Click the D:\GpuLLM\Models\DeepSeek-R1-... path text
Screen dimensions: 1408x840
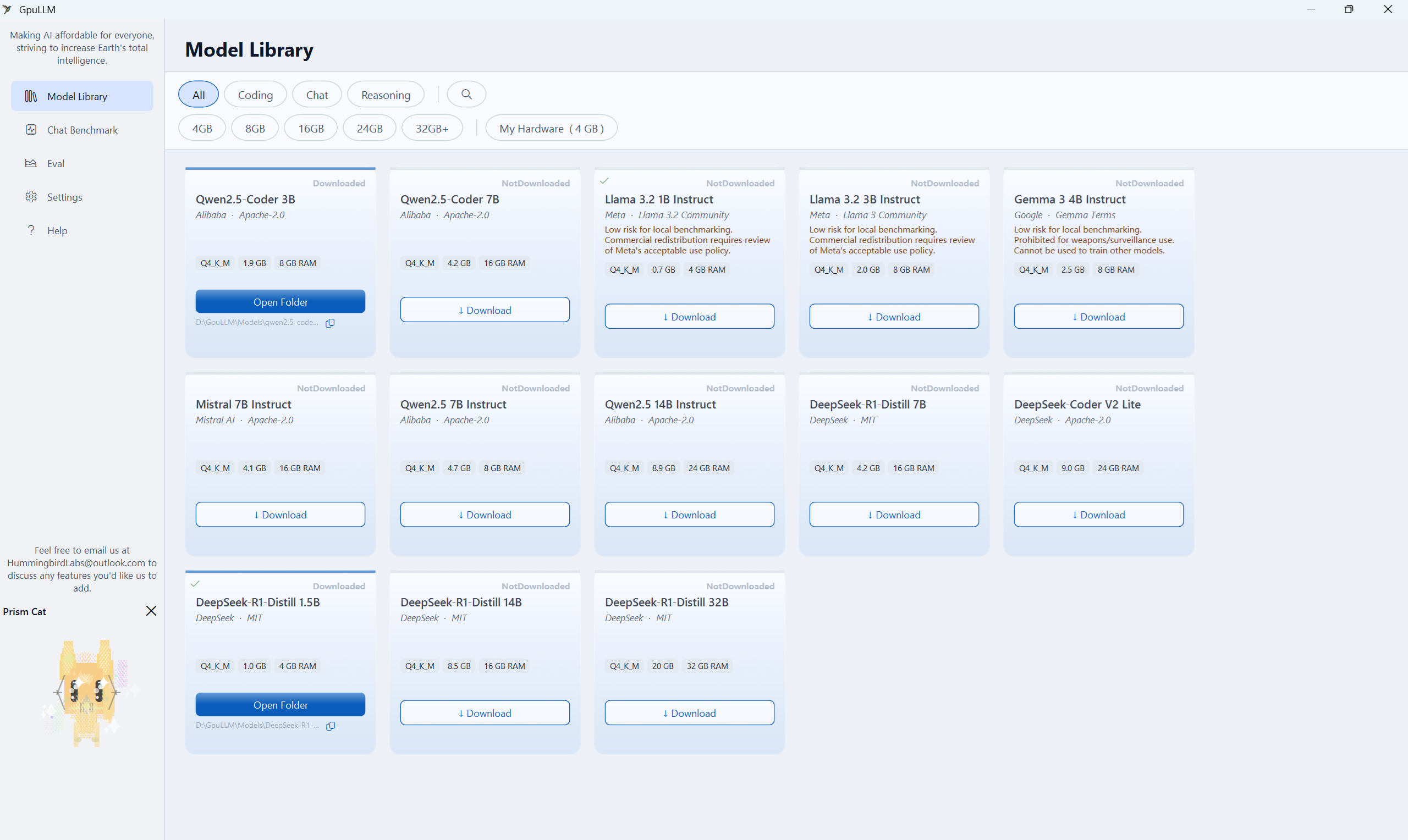[257, 725]
